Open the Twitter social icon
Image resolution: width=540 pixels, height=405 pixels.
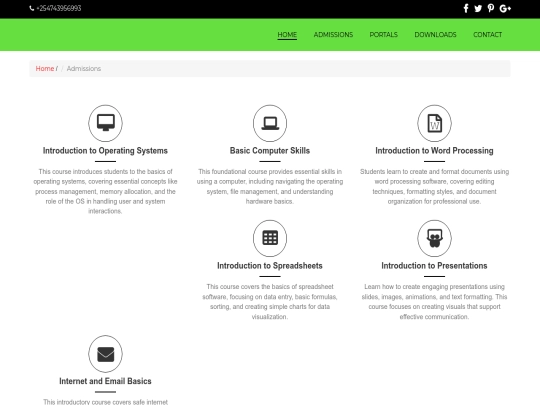coord(478,8)
